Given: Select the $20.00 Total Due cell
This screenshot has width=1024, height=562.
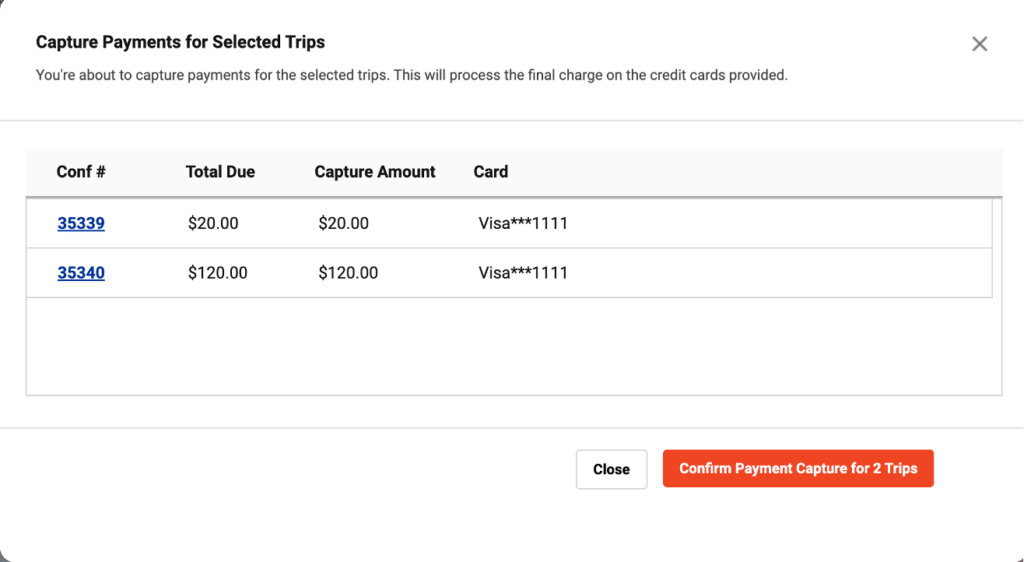Looking at the screenshot, I should point(213,223).
